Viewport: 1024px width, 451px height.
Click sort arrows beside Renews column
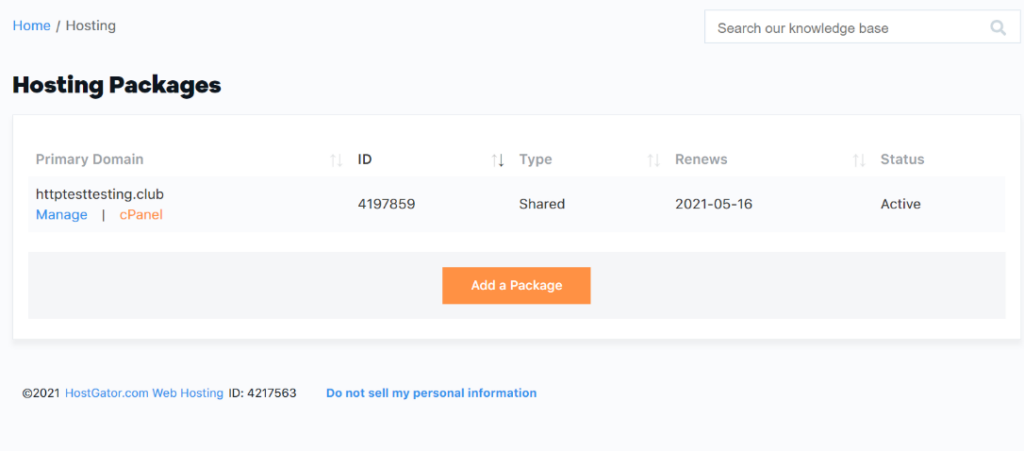tap(859, 160)
